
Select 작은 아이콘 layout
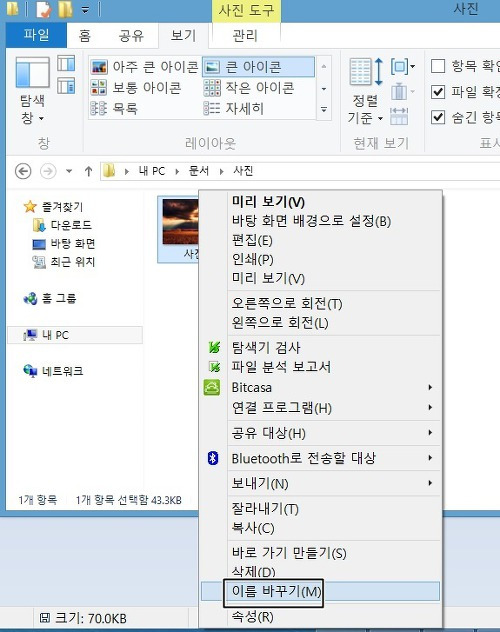coord(249,87)
